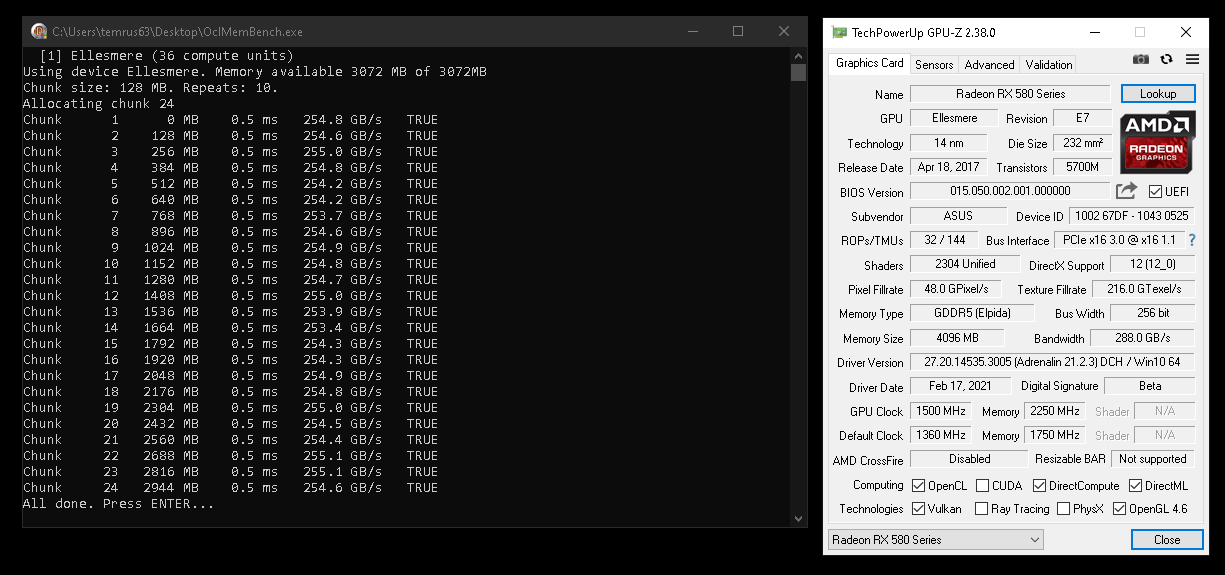Switch to the Advanced tab
This screenshot has width=1225, height=575.
[989, 65]
